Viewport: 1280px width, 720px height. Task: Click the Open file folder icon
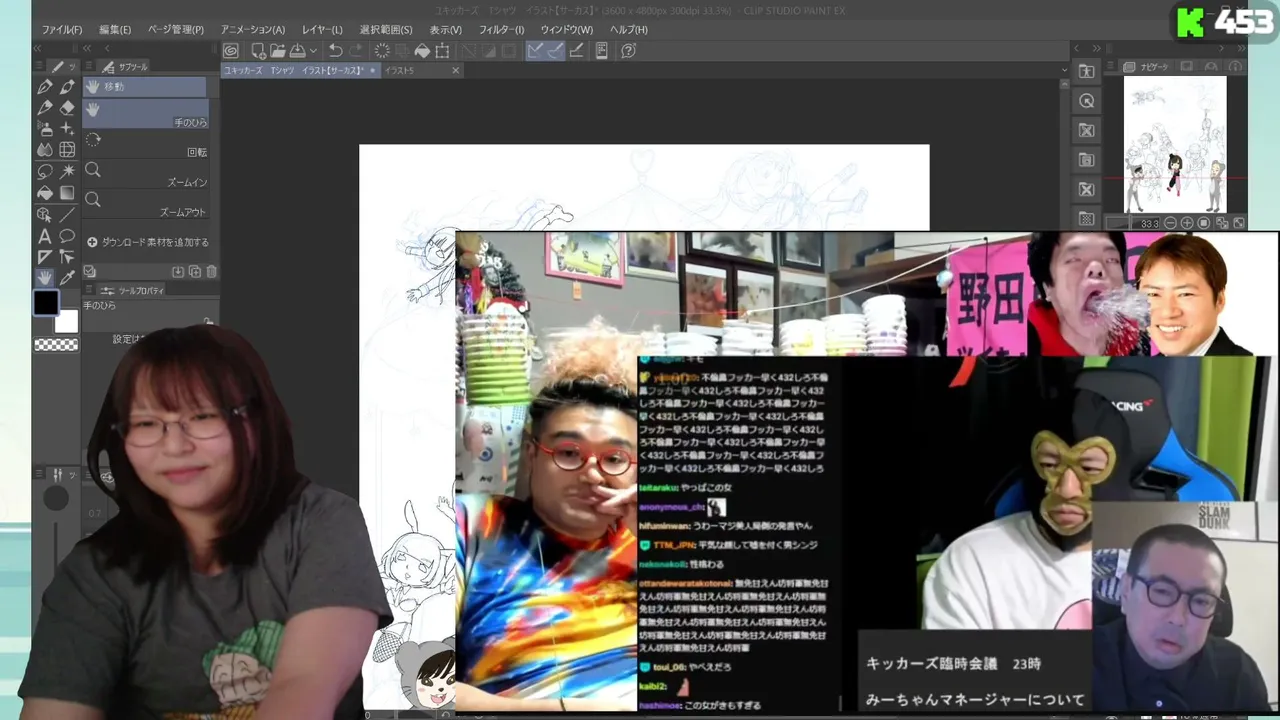click(x=277, y=51)
